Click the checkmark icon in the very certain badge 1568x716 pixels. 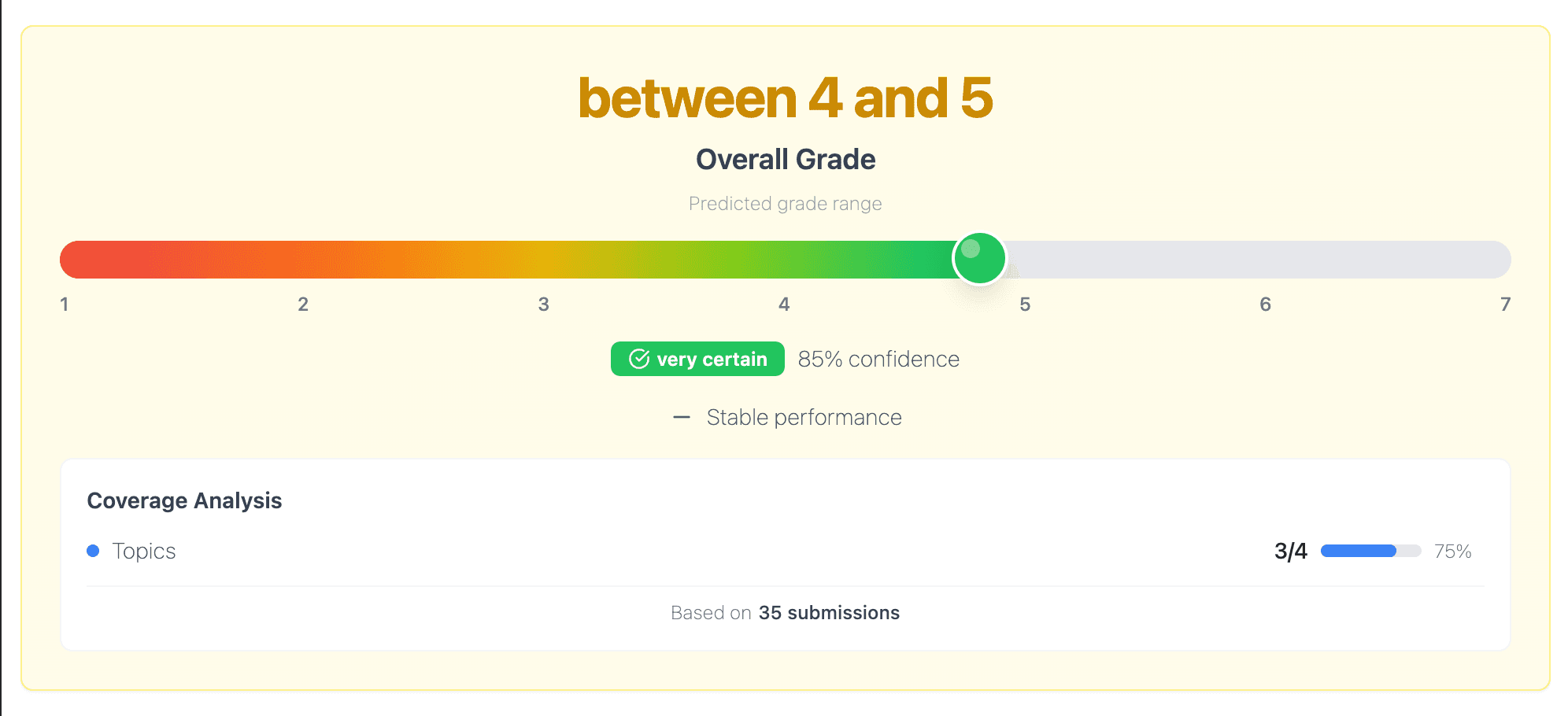coord(640,359)
